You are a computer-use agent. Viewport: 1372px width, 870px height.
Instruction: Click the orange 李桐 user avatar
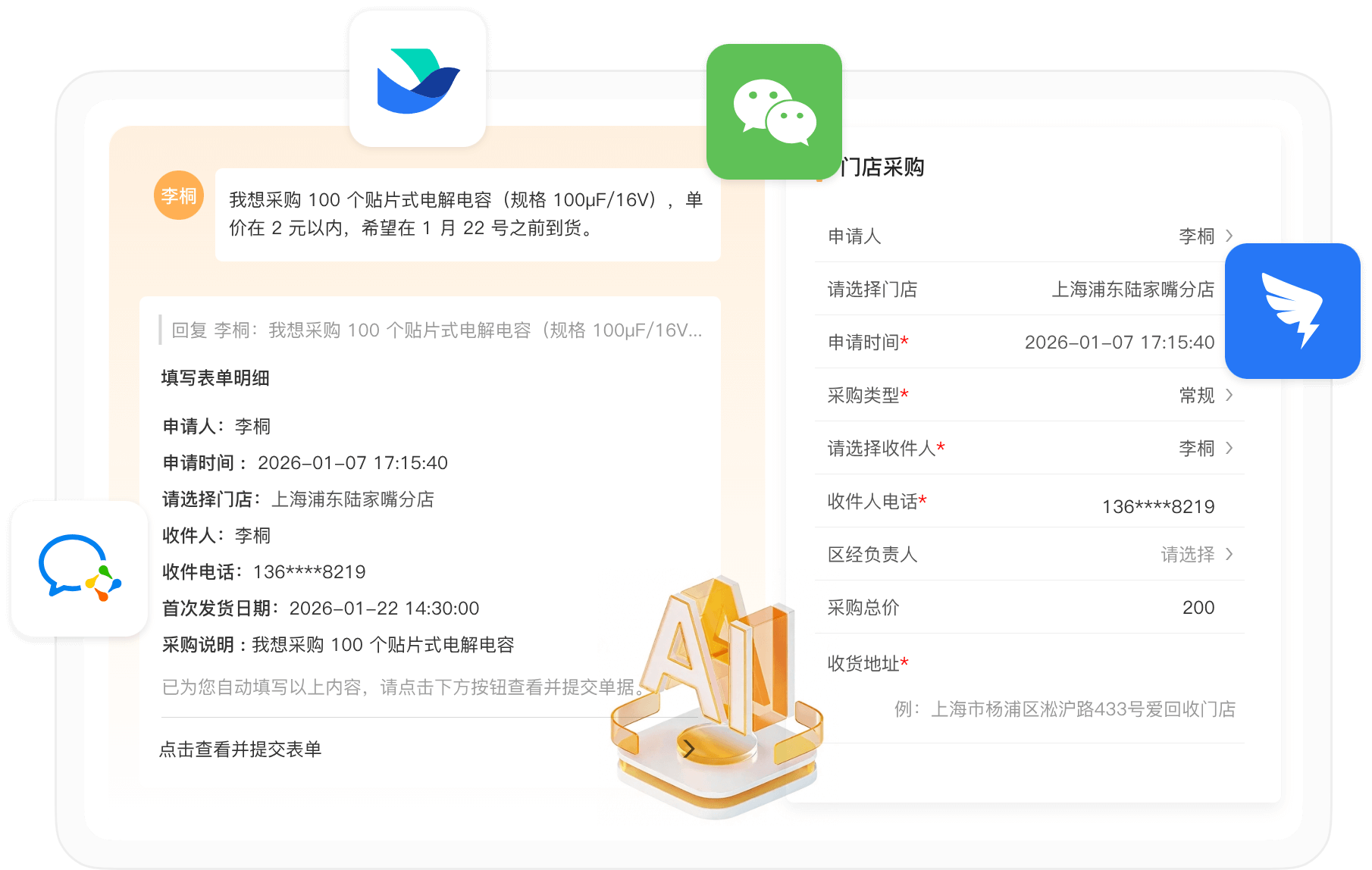(x=179, y=196)
